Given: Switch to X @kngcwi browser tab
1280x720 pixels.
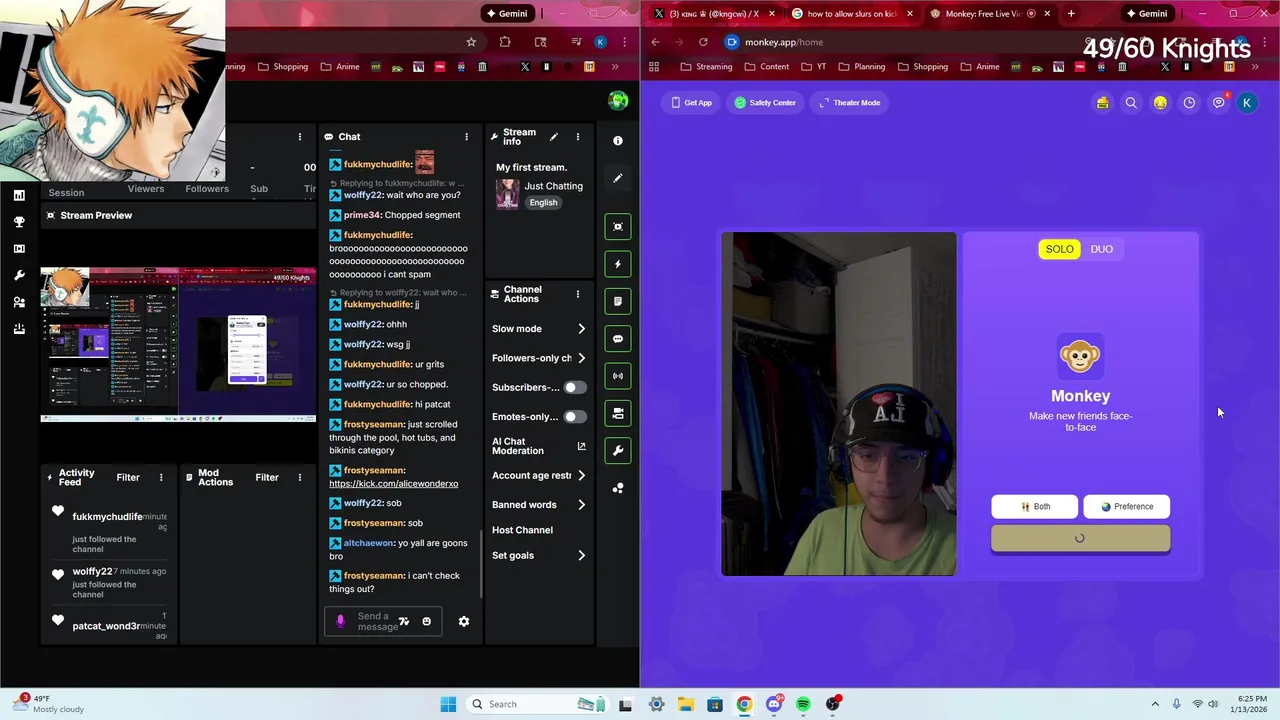Looking at the screenshot, I should pyautogui.click(x=714, y=14).
